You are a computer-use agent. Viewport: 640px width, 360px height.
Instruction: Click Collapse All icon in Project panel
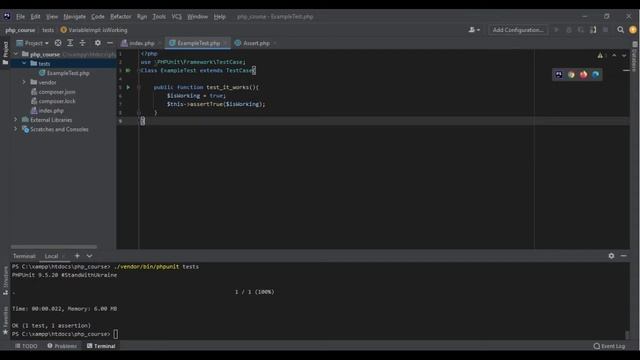(82, 43)
